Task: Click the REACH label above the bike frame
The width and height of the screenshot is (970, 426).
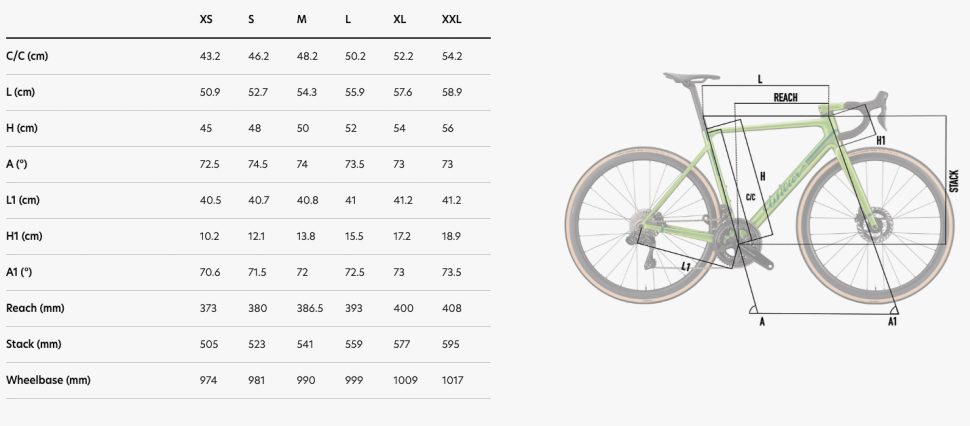Action: click(x=785, y=98)
